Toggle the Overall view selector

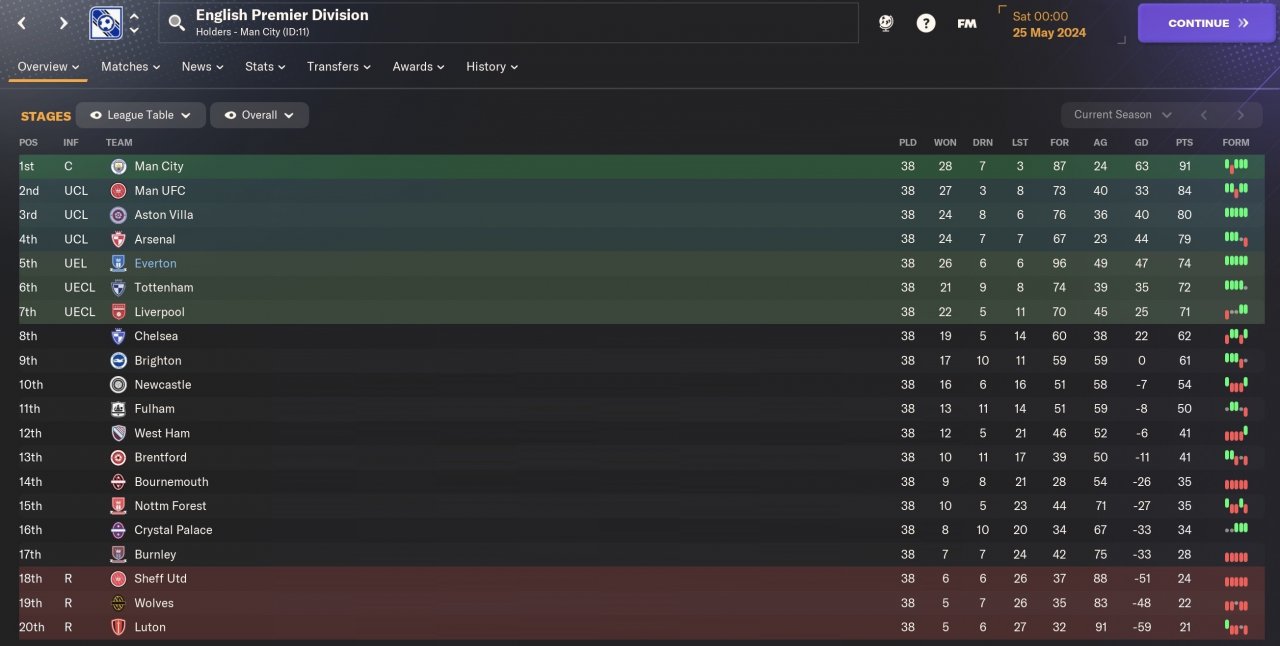(259, 115)
